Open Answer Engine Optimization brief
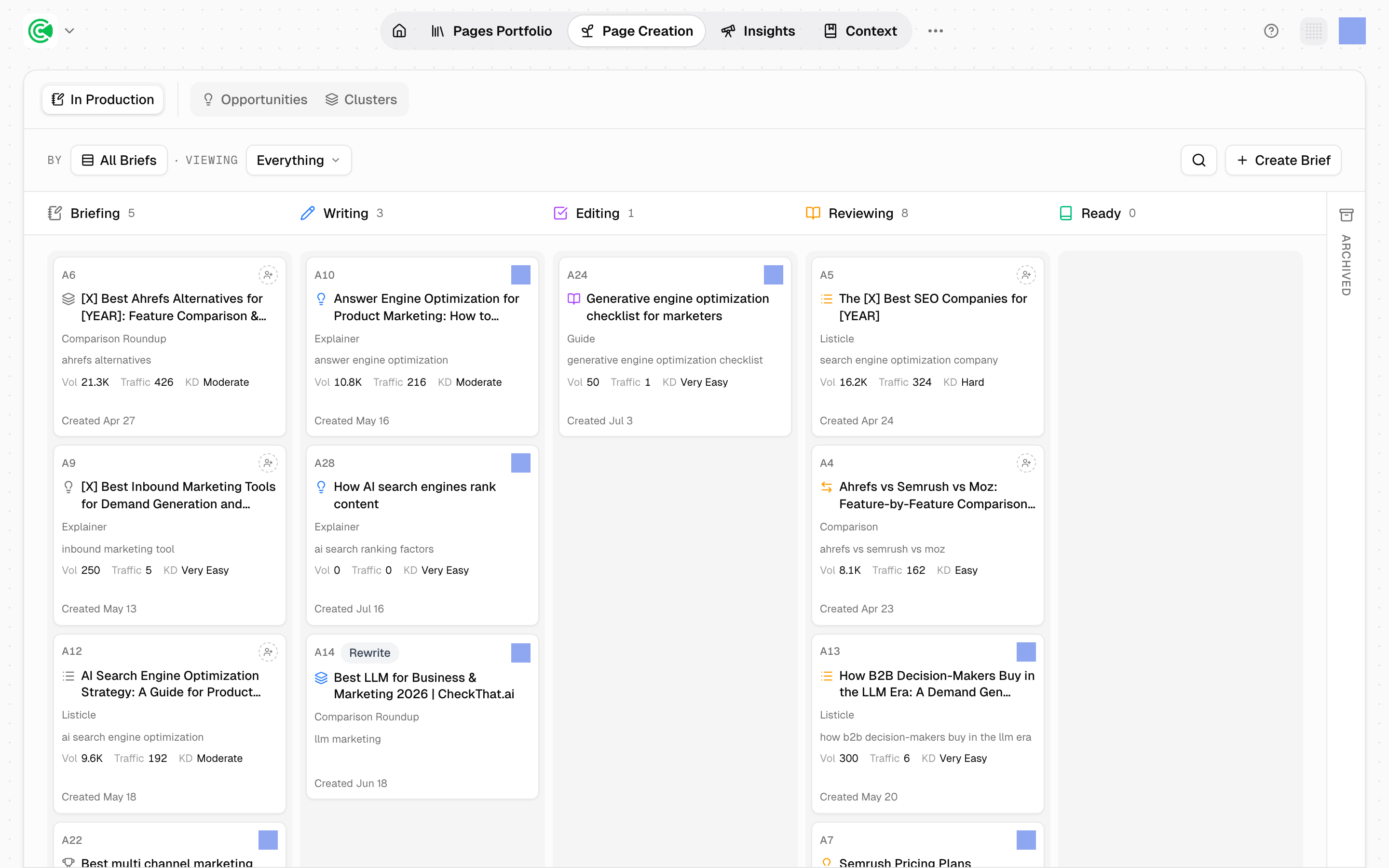This screenshot has width=1389, height=868. (426, 307)
